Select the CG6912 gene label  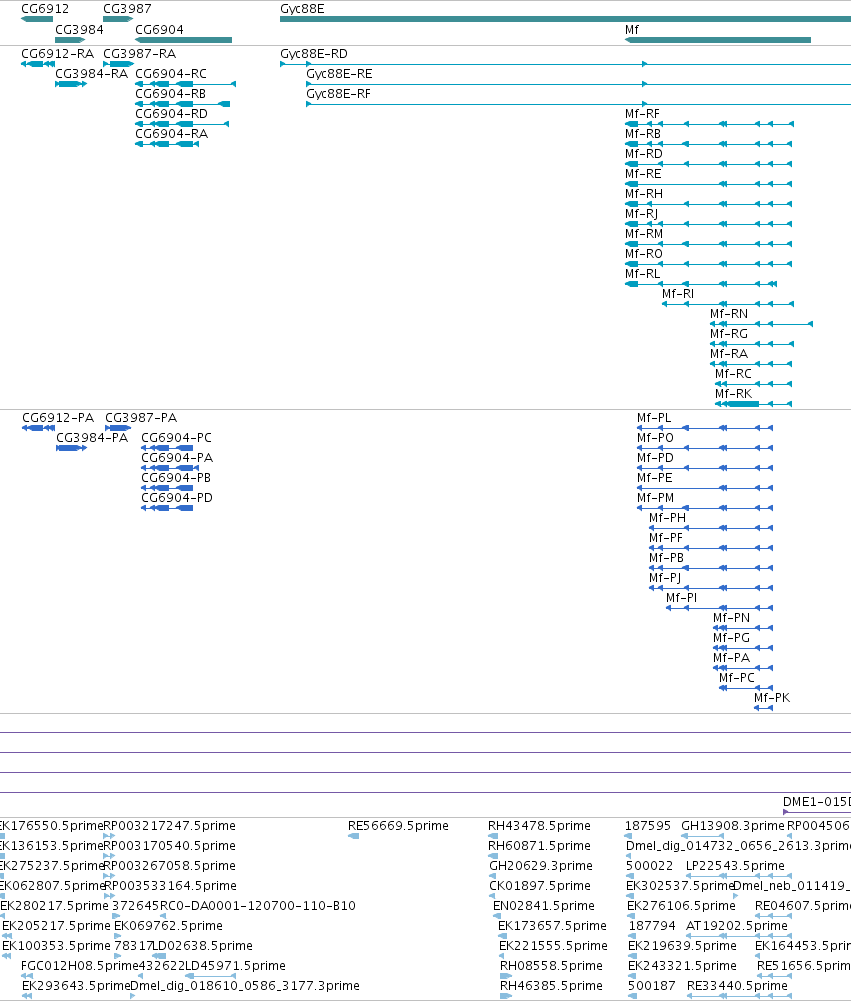(x=45, y=9)
